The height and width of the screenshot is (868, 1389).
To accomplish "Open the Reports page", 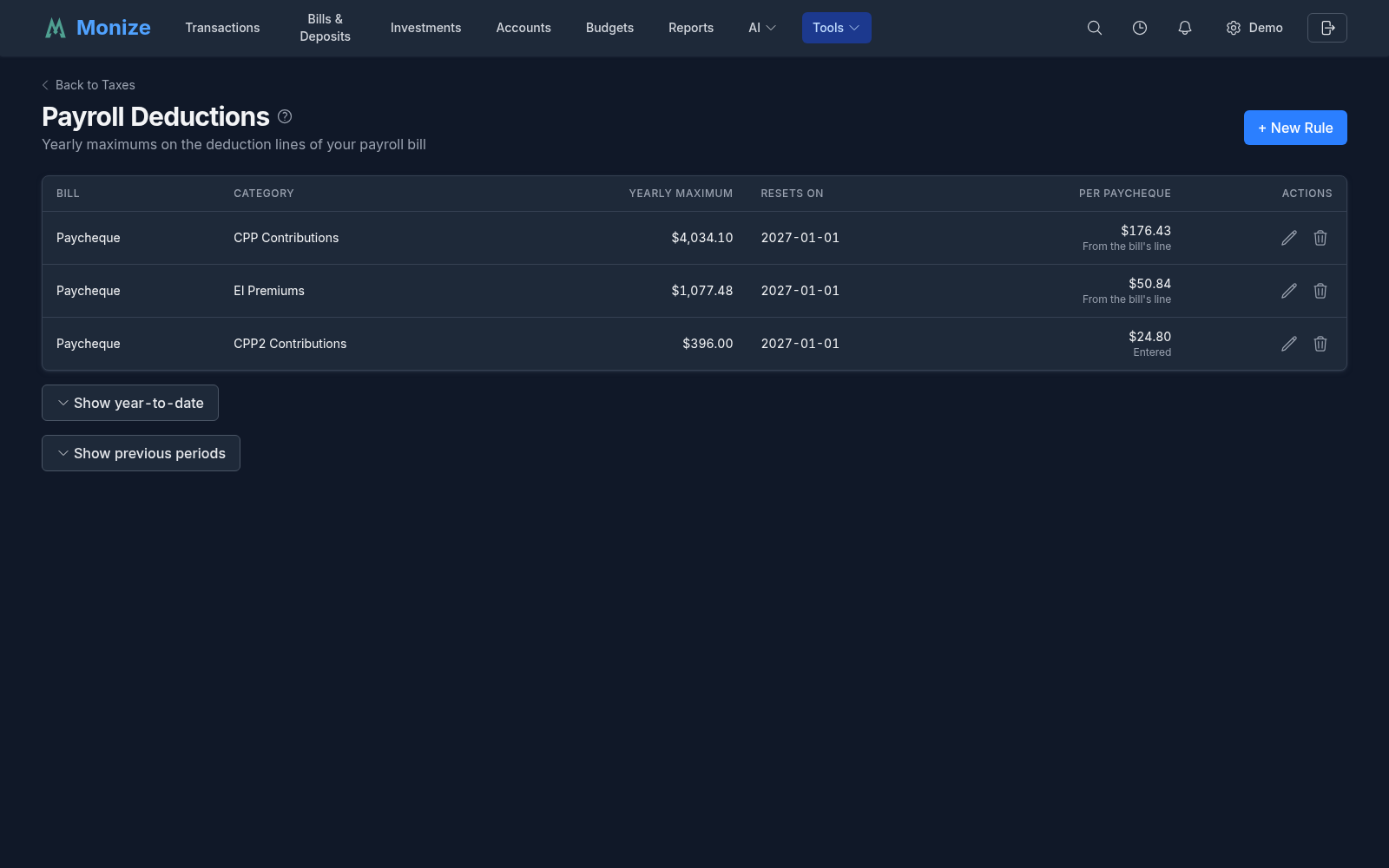I will [691, 28].
